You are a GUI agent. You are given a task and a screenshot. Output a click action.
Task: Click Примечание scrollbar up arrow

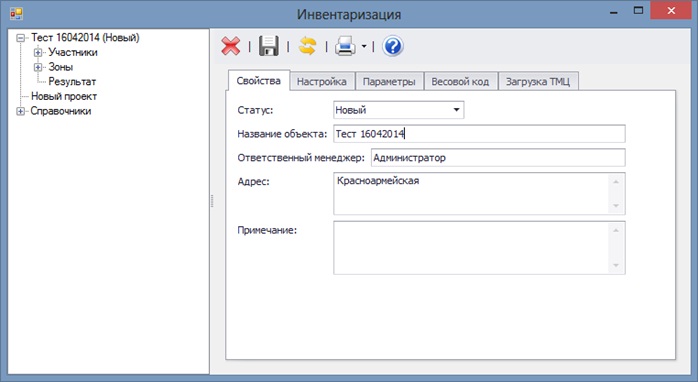pos(616,230)
